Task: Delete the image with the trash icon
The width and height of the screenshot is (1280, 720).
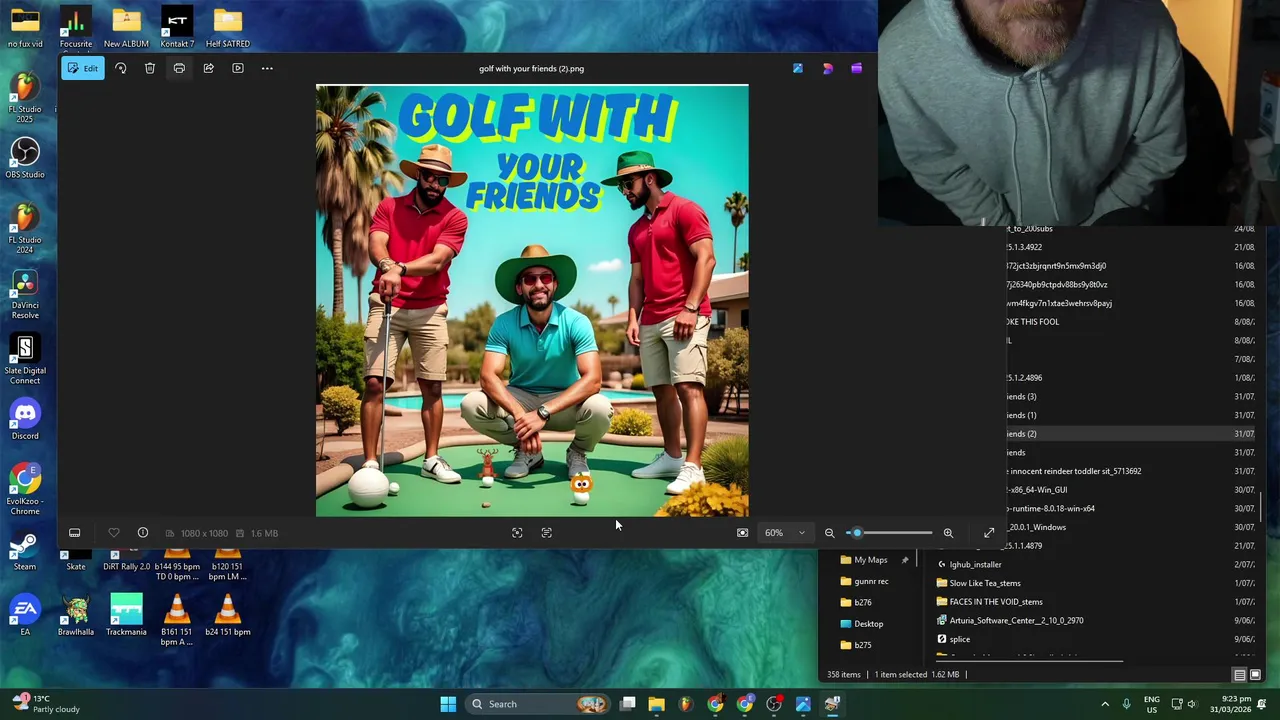Action: coord(150,68)
